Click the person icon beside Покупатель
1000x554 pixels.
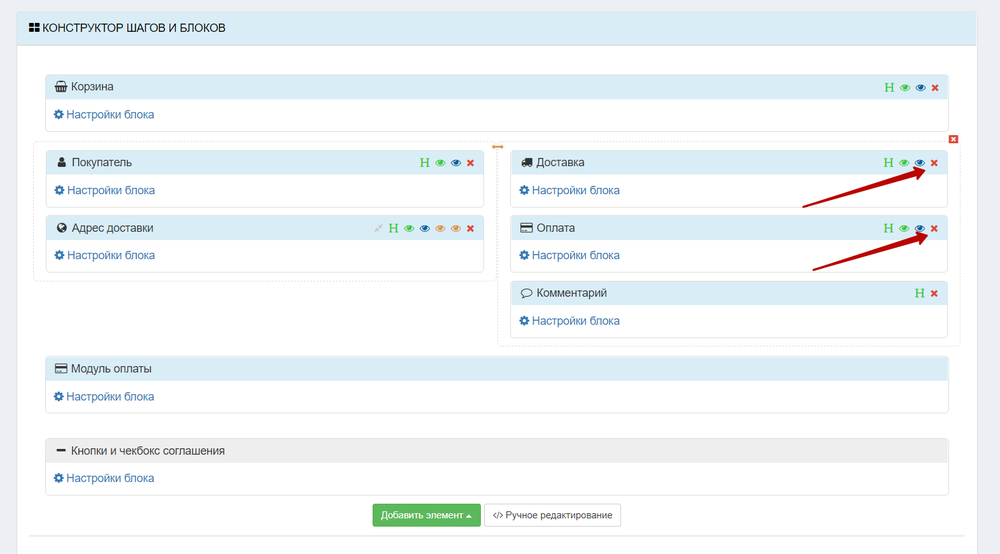pos(61,163)
